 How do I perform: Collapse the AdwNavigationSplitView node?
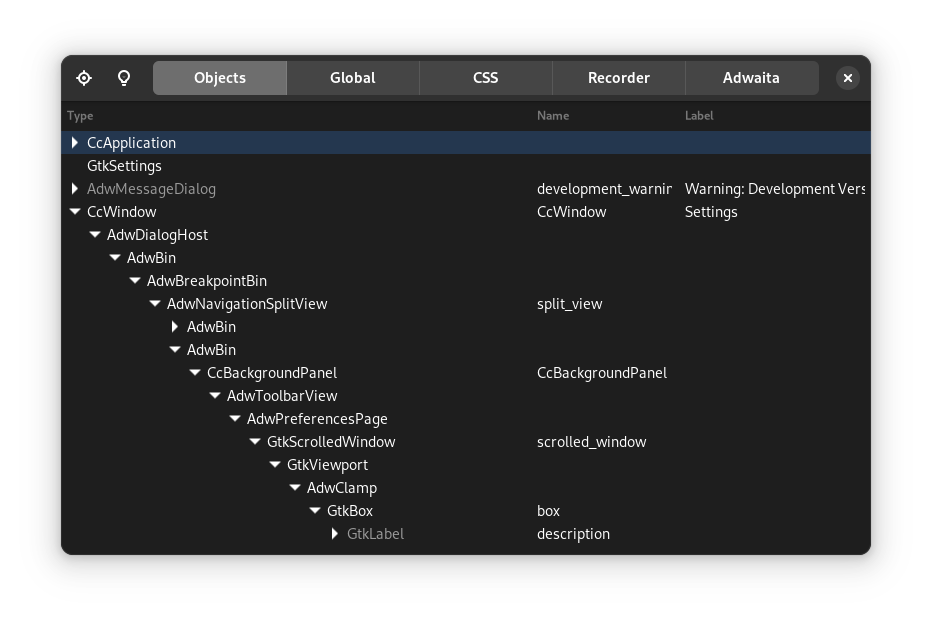[155, 304]
